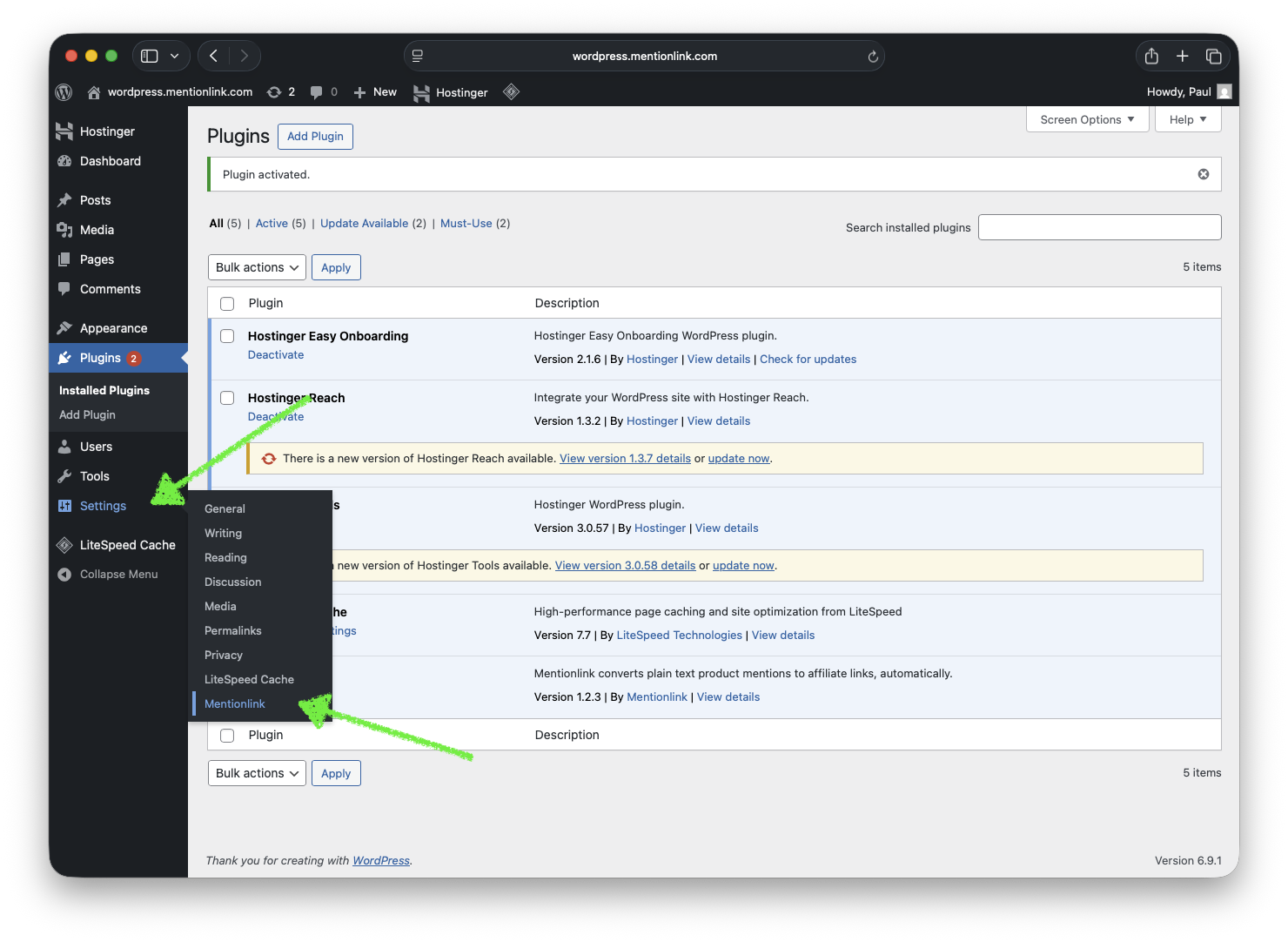Open the top Bulk actions dropdown

(257, 267)
